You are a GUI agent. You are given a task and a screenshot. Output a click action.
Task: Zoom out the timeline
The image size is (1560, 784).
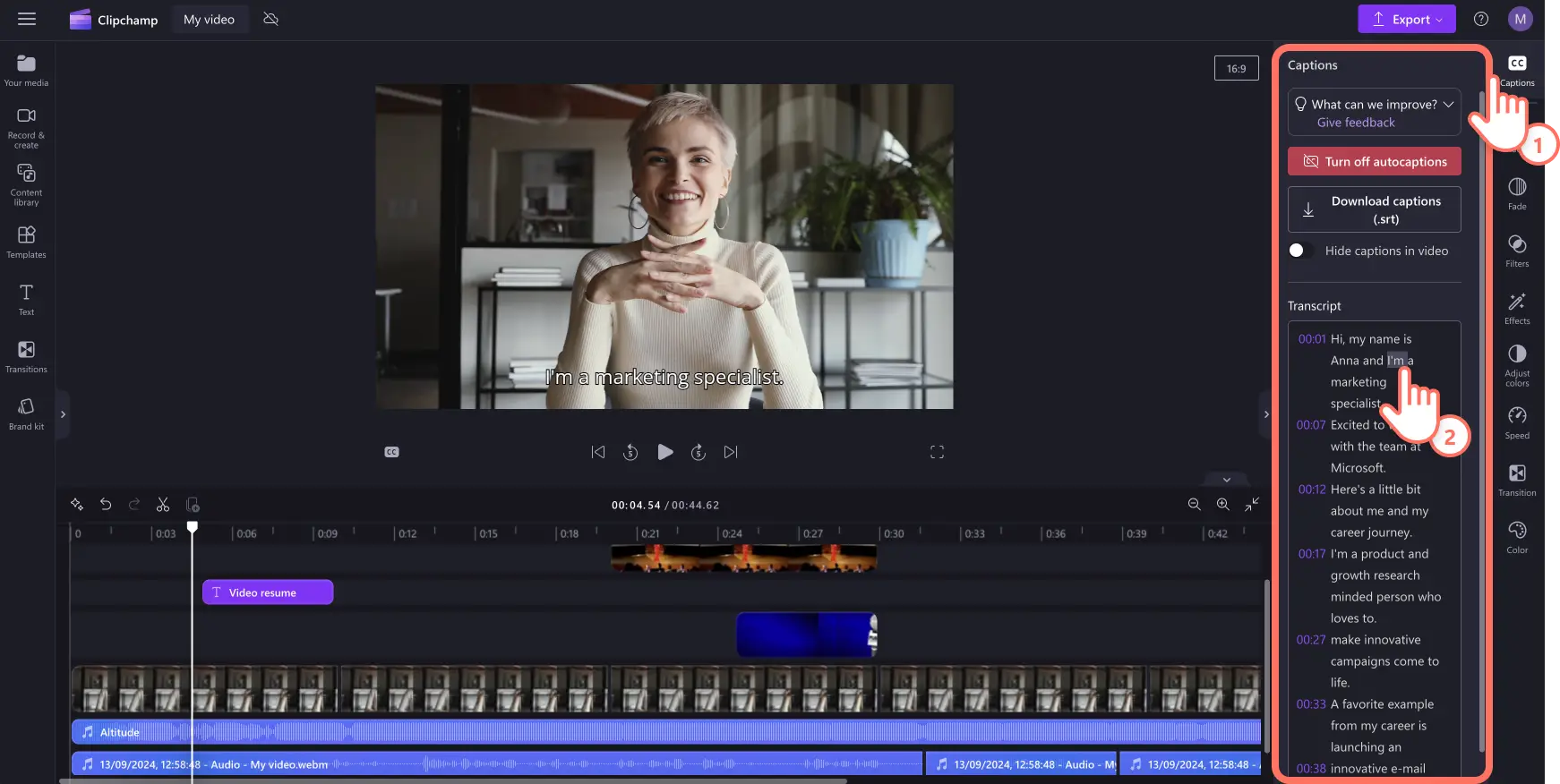tap(1194, 505)
